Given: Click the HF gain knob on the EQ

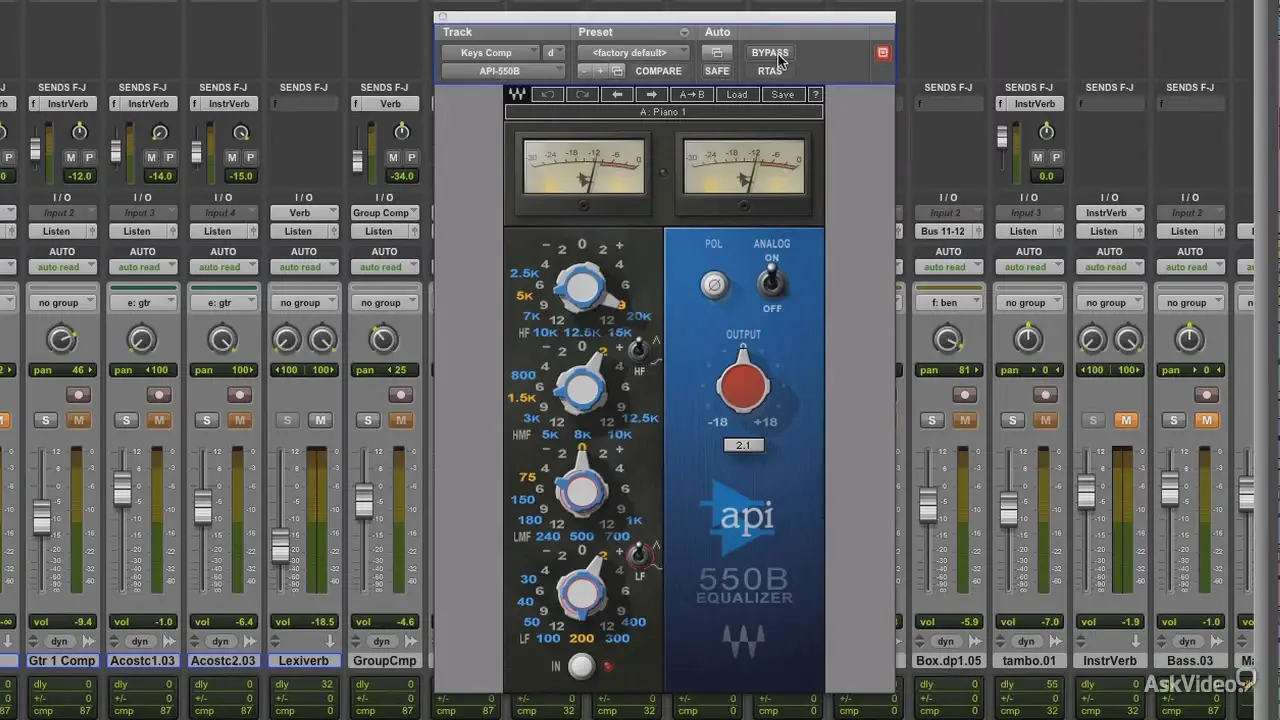Looking at the screenshot, I should (x=582, y=289).
